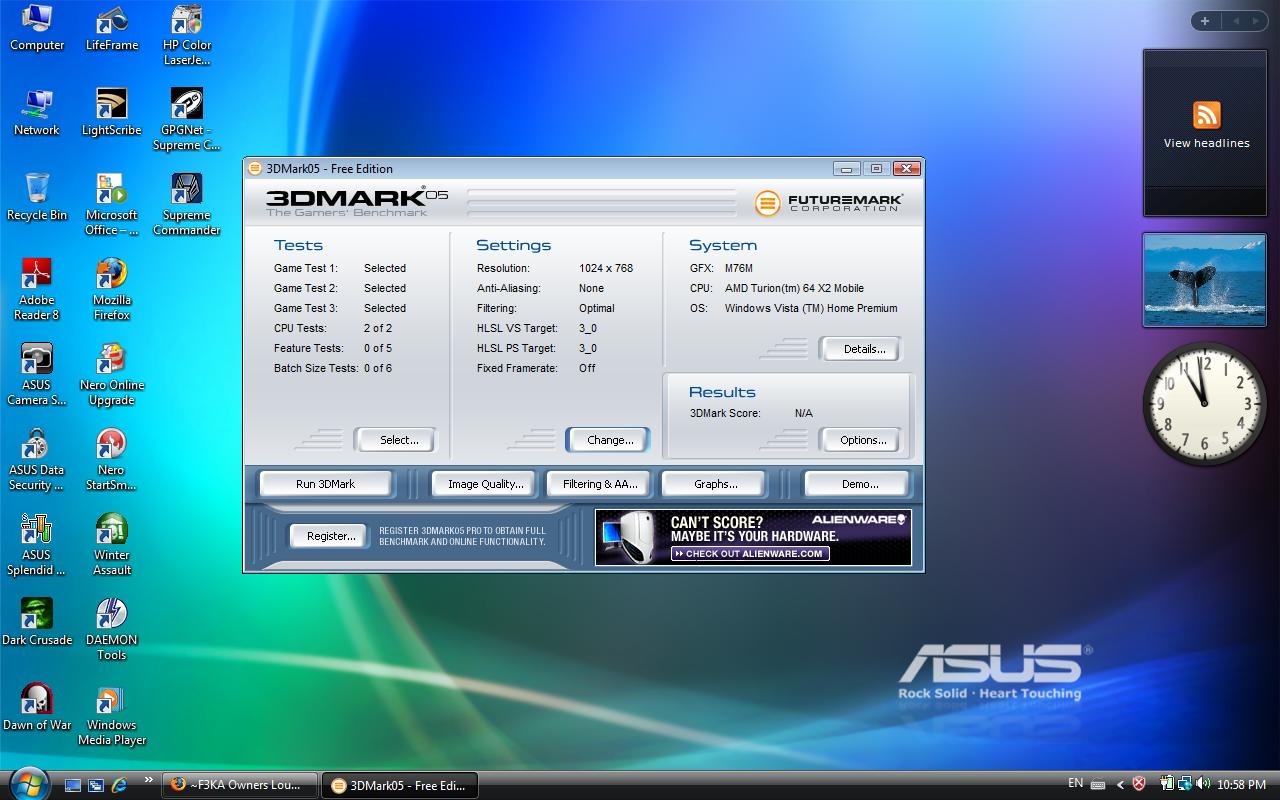Image resolution: width=1280 pixels, height=800 pixels.
Task: Show hidden system tray icons arrow
Action: [1120, 785]
